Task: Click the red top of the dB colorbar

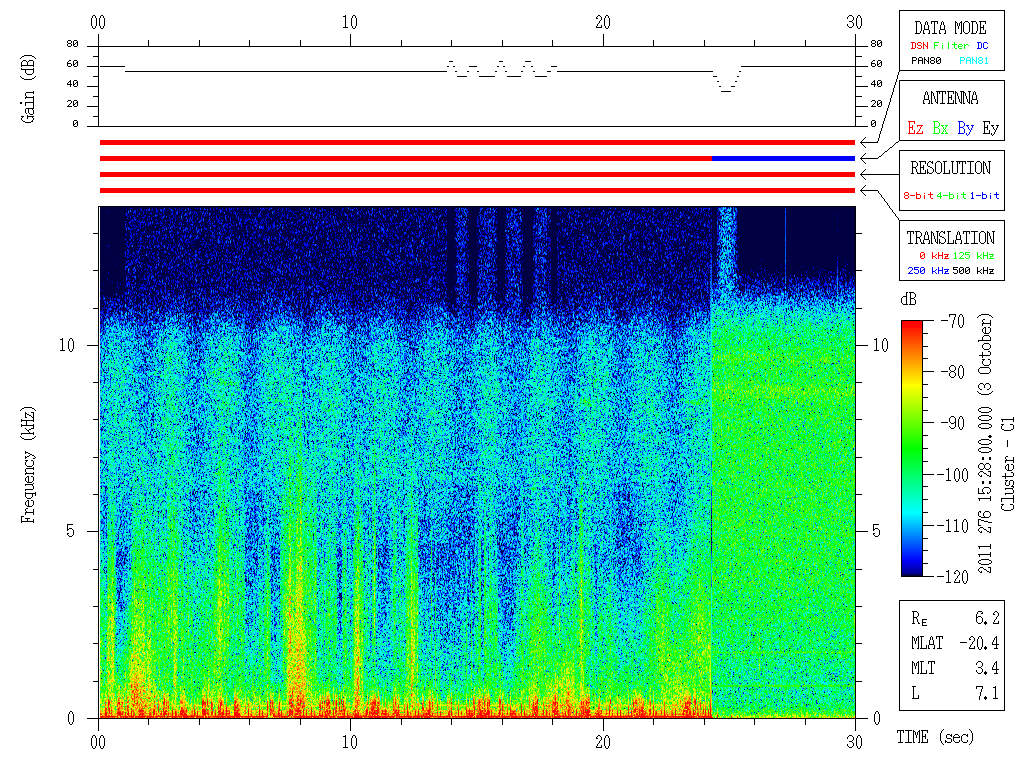Action: click(x=912, y=327)
